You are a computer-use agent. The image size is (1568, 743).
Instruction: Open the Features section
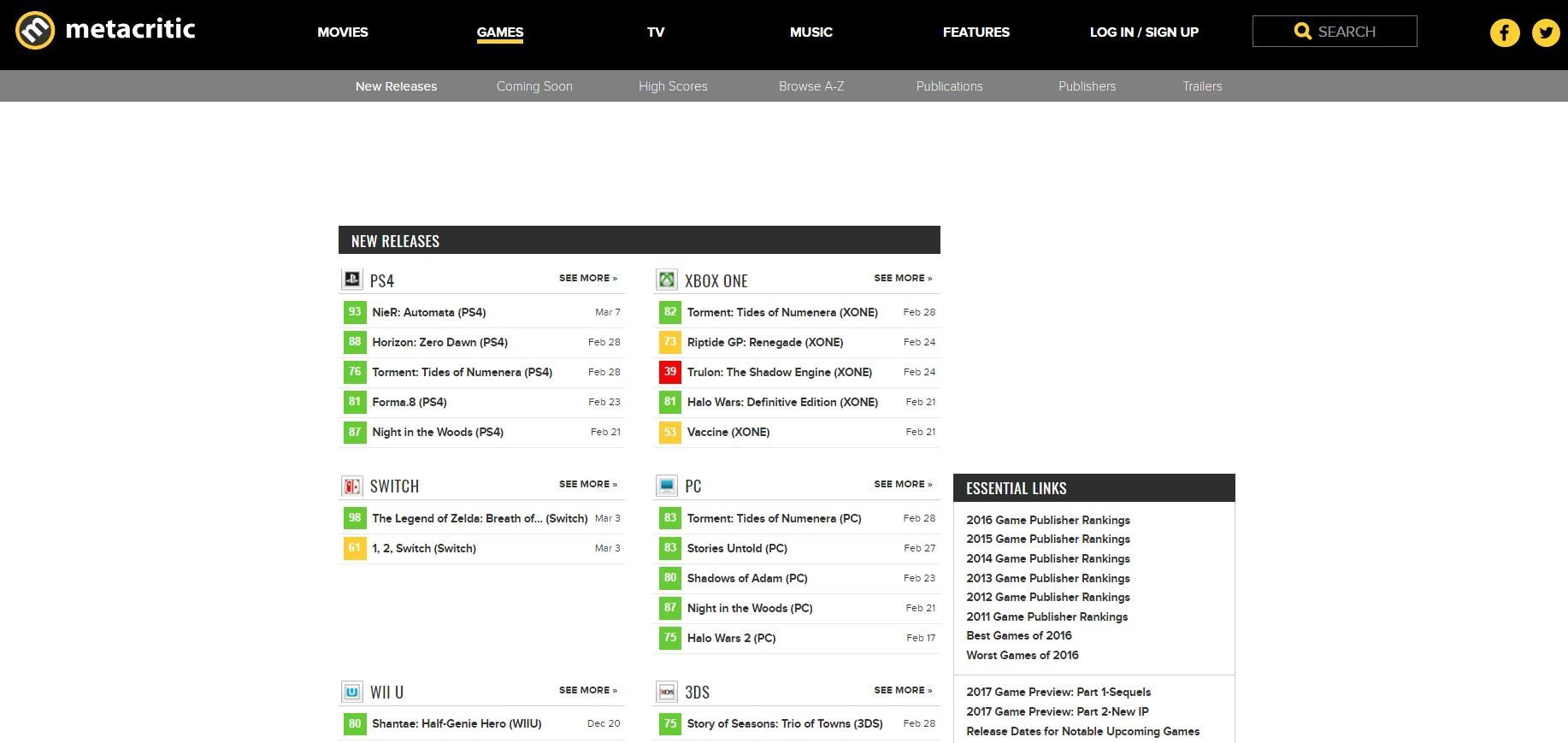(x=976, y=32)
